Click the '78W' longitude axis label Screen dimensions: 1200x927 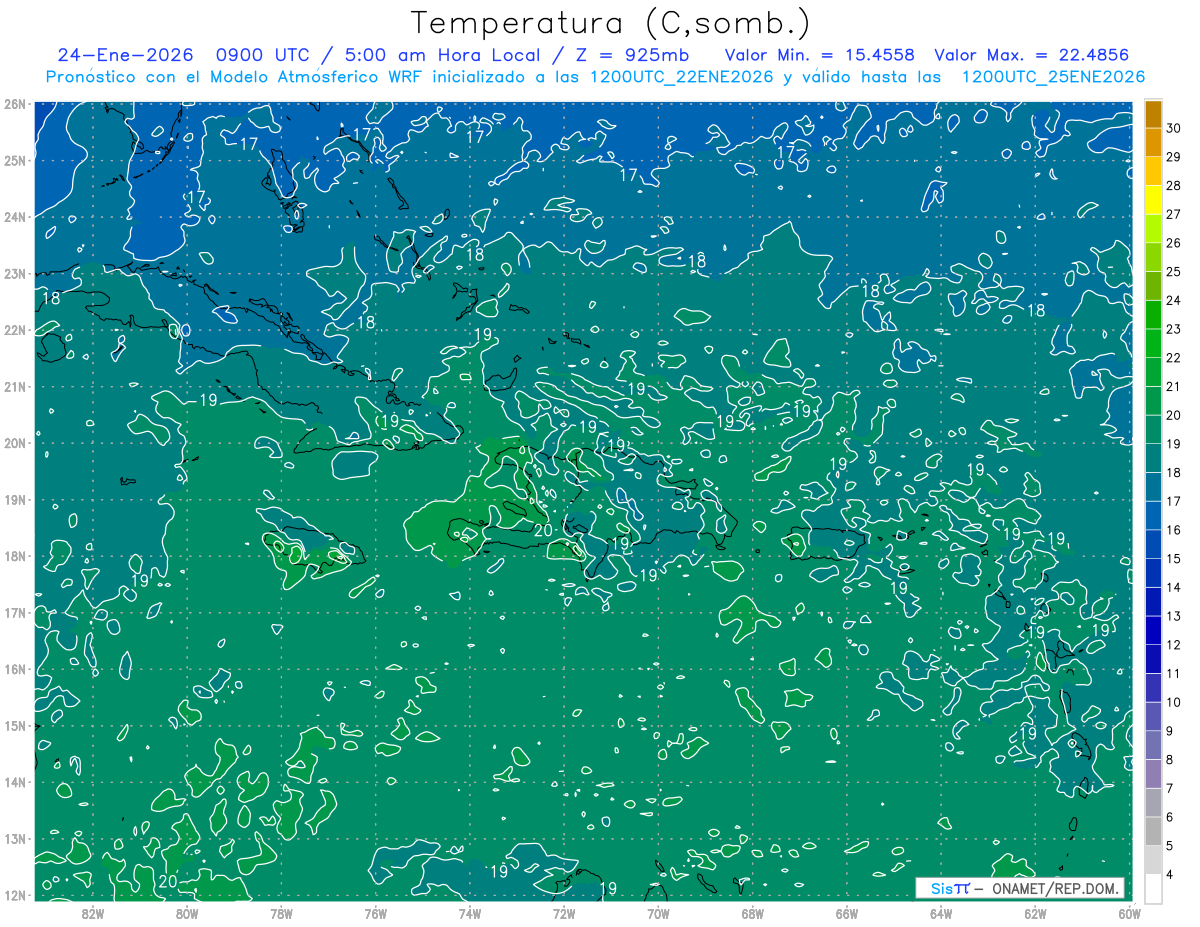(x=281, y=913)
